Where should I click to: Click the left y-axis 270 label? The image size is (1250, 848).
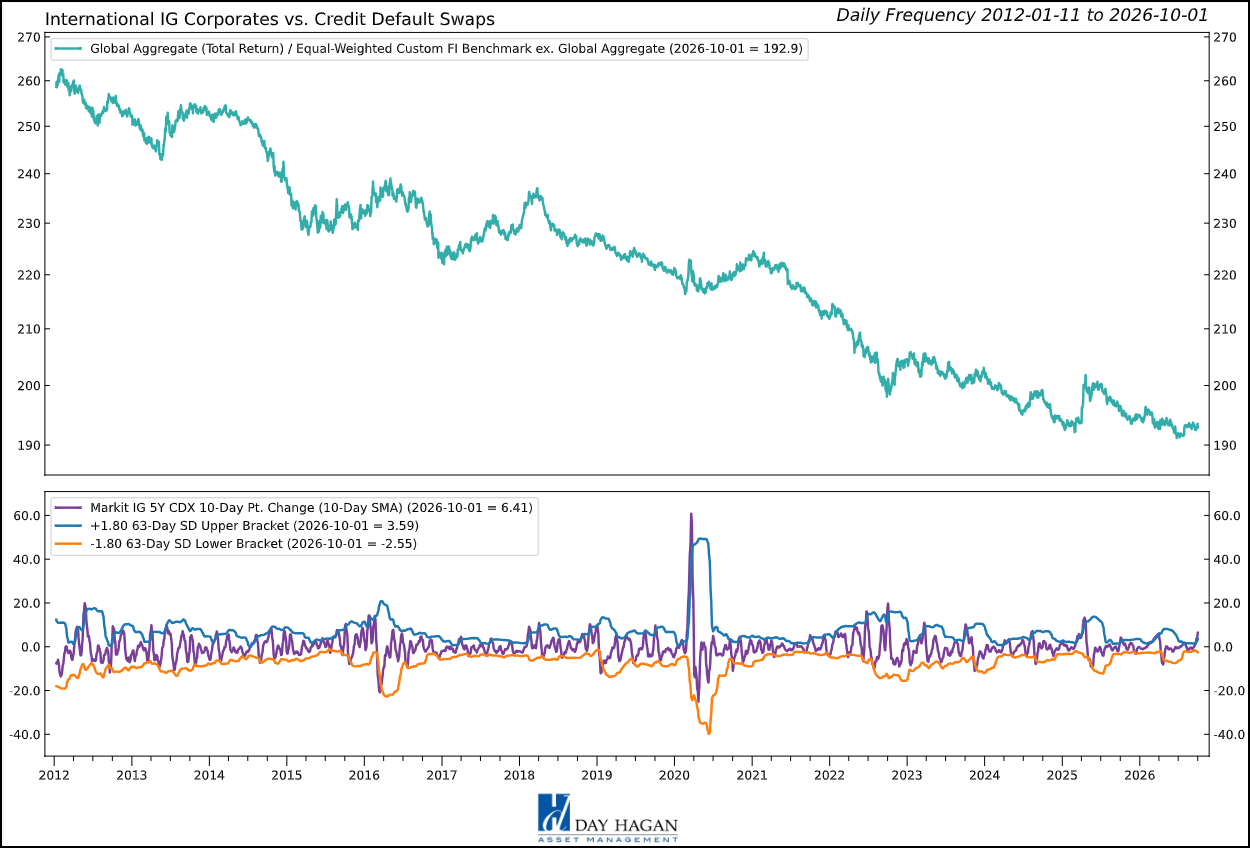coord(28,37)
